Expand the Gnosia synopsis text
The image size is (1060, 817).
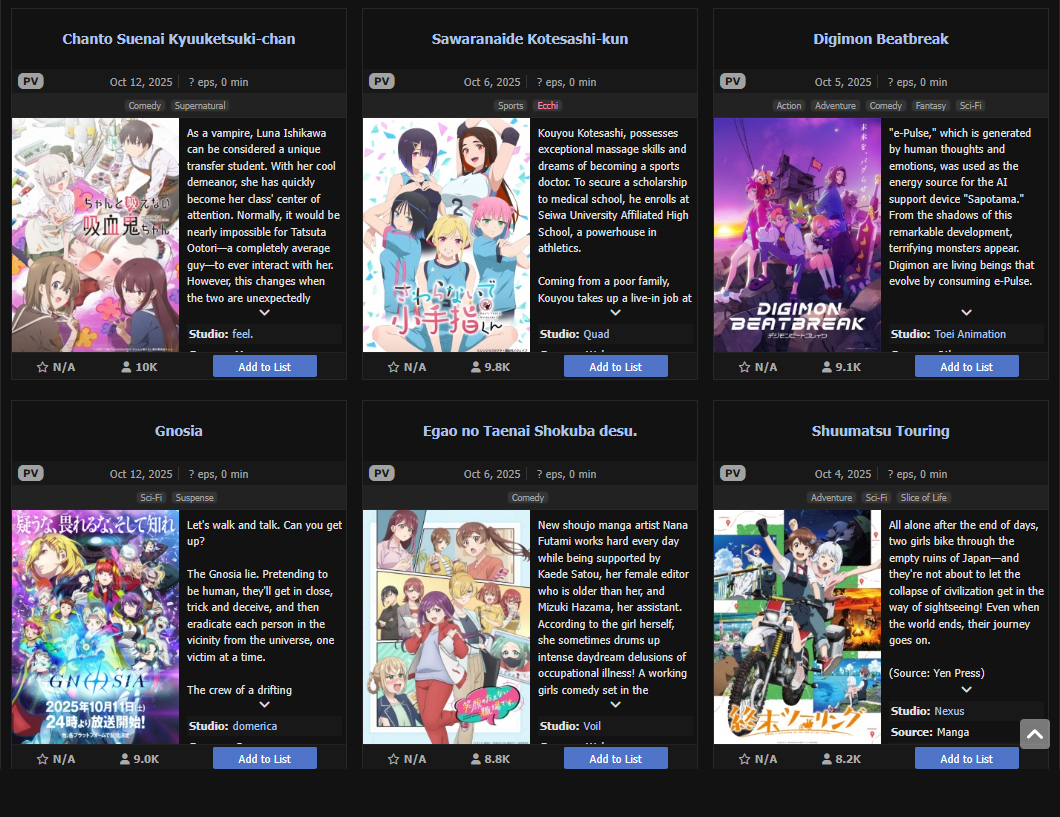click(264, 704)
